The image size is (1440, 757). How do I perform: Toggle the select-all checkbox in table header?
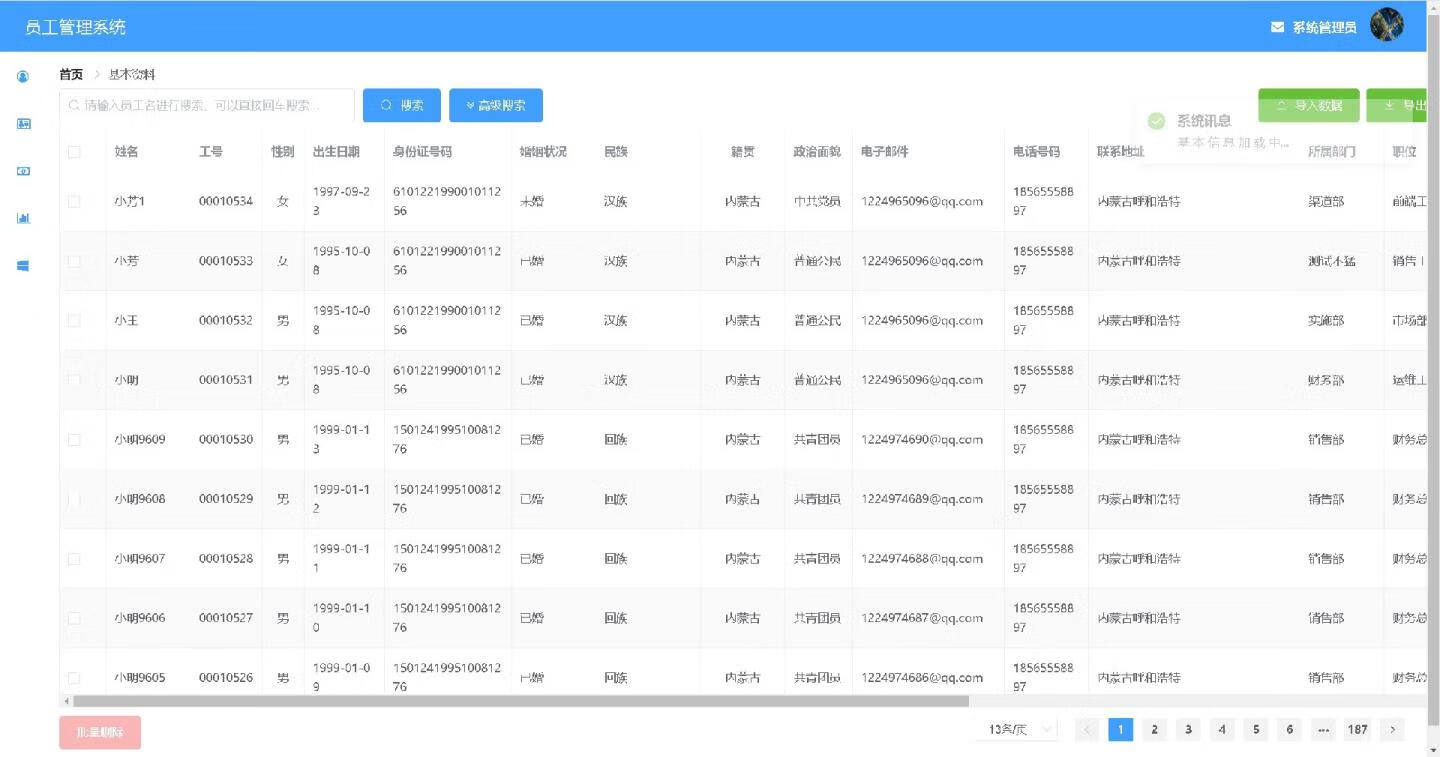74,152
